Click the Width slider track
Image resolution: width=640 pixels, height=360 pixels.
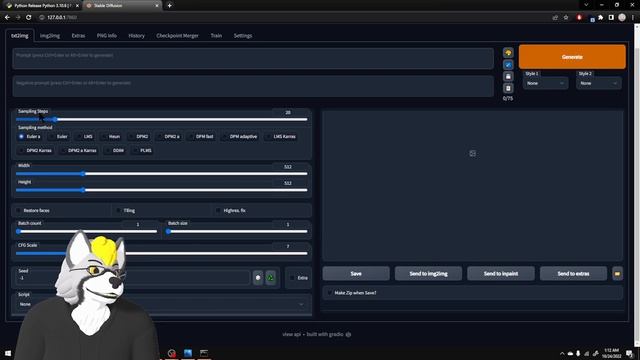click(x=162, y=174)
